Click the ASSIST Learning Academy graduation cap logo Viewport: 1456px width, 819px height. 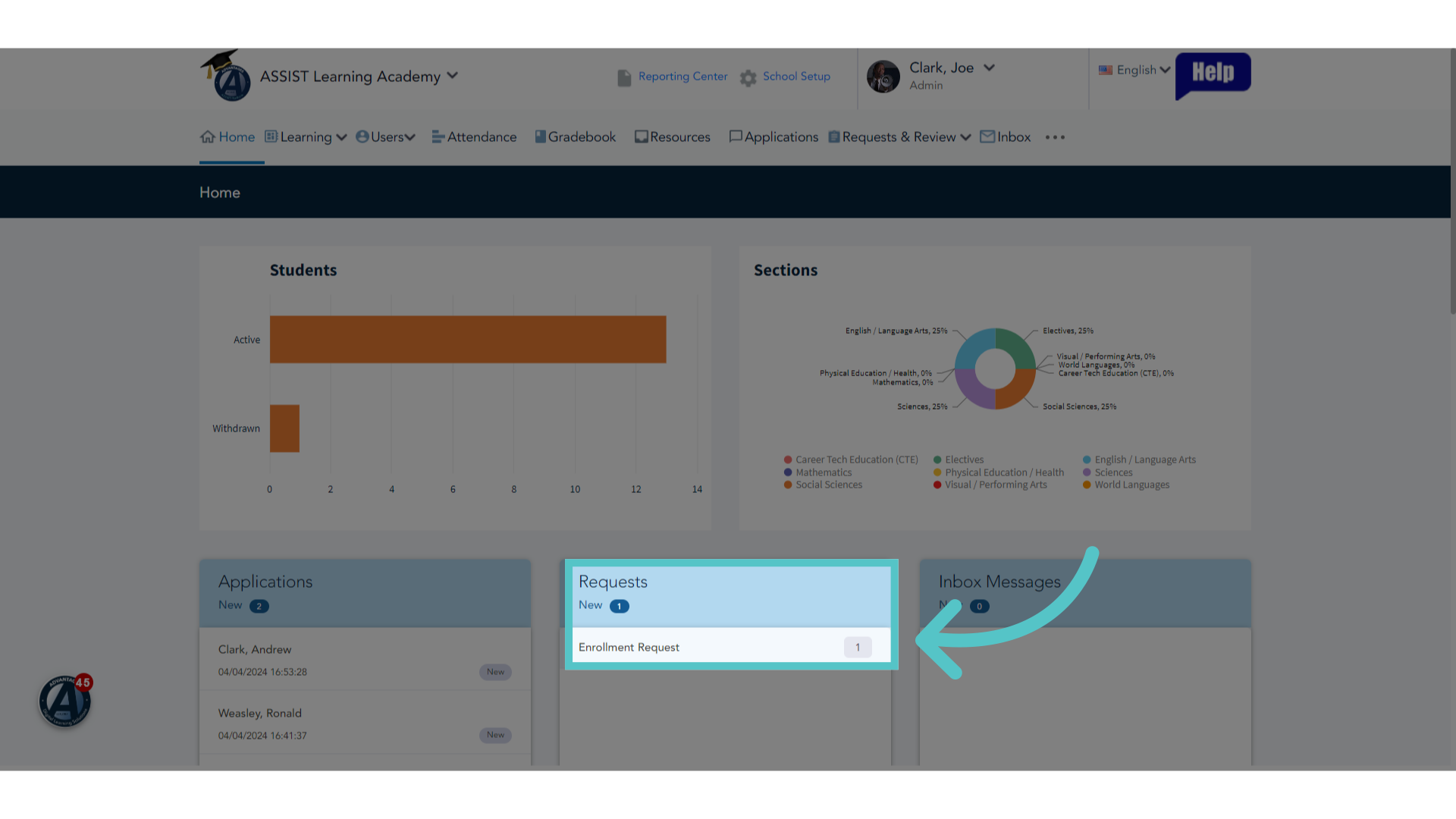coord(225,76)
